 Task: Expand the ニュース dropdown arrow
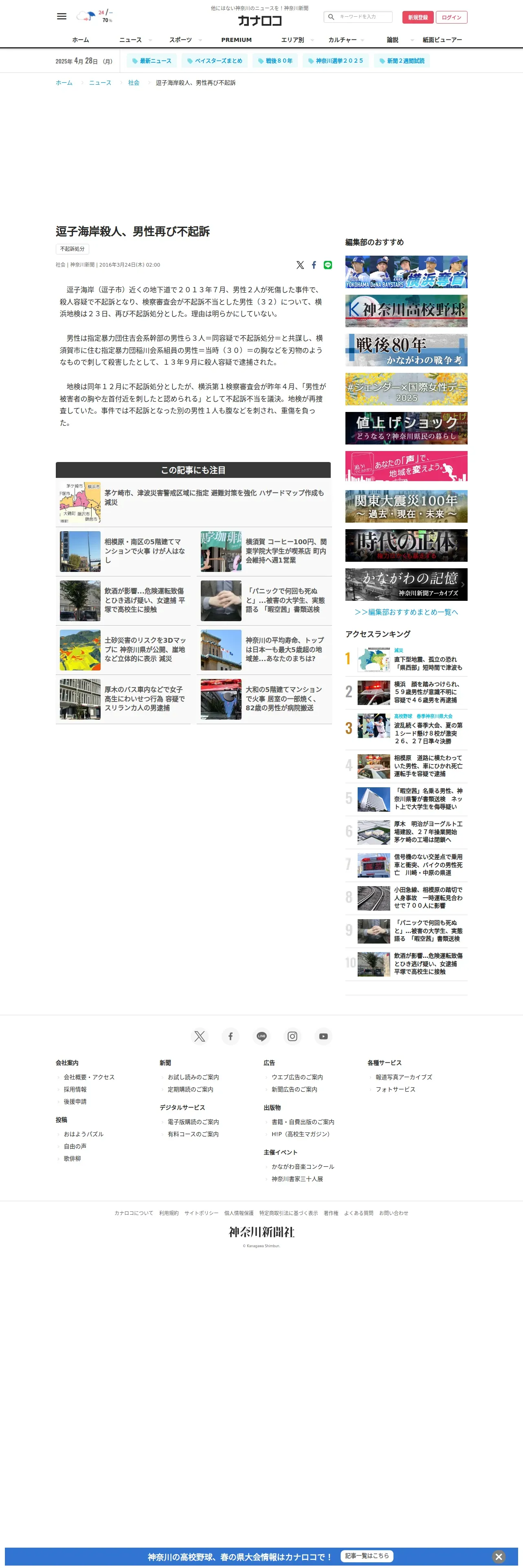coord(150,40)
